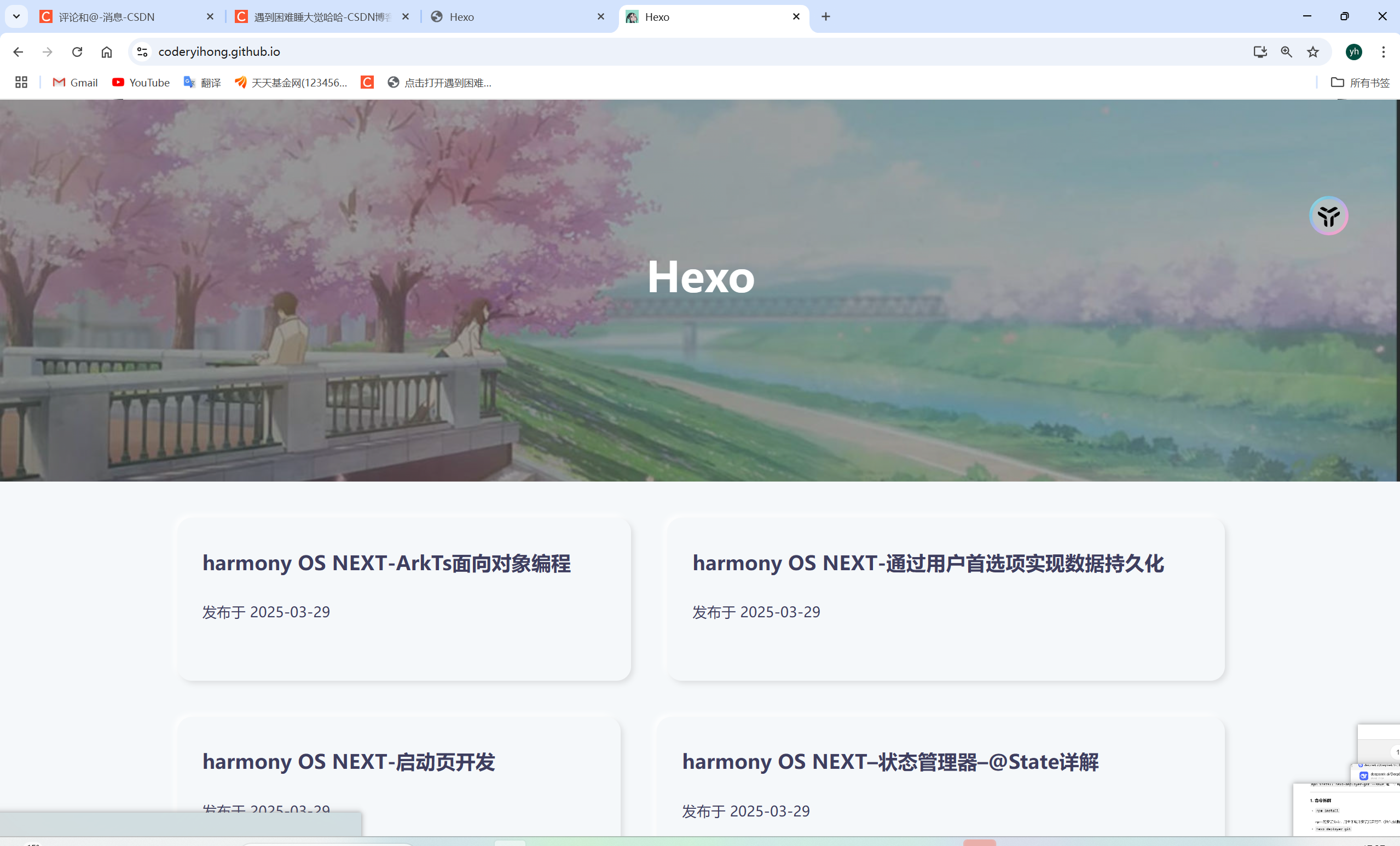Screen dimensions: 1400x846
Task: Open the YouTube bookmark
Action: click(141, 83)
